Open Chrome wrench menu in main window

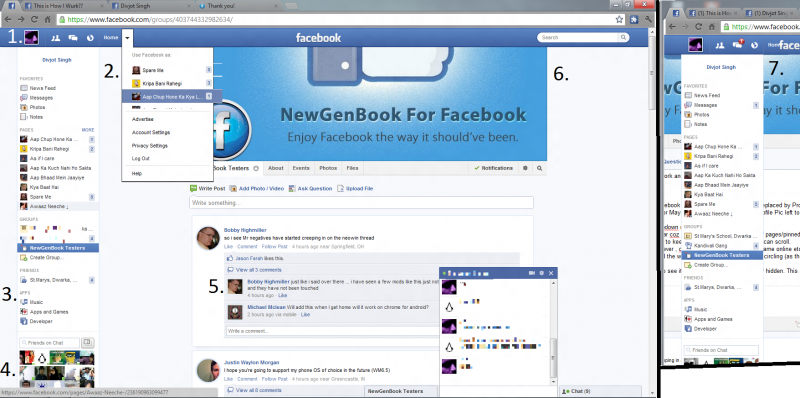pos(649,19)
